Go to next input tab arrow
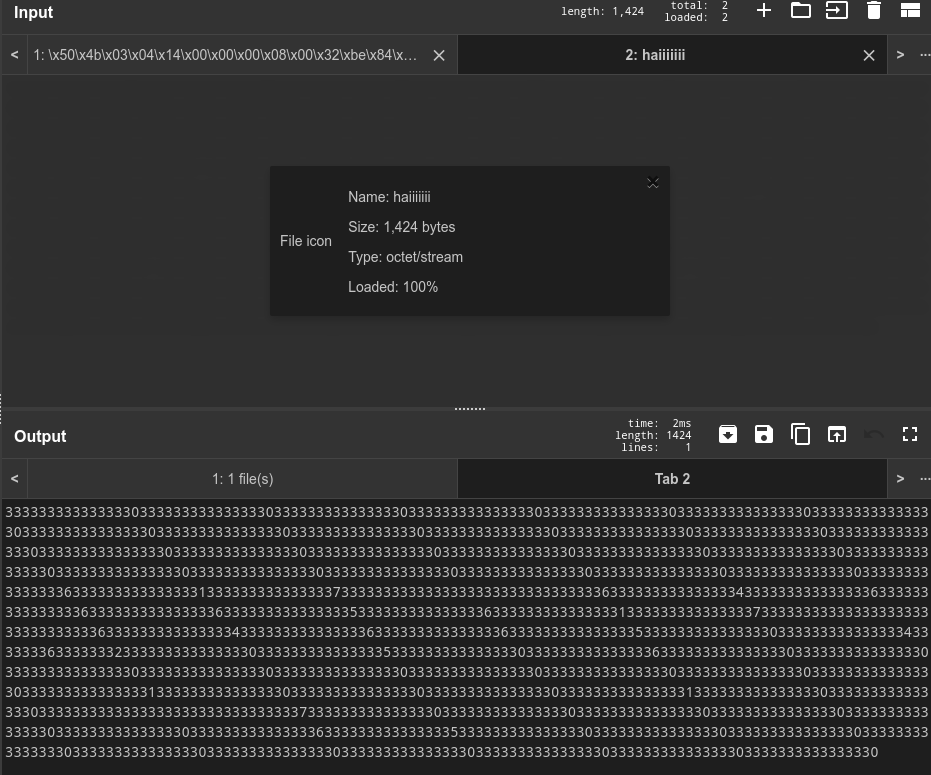 pos(900,55)
